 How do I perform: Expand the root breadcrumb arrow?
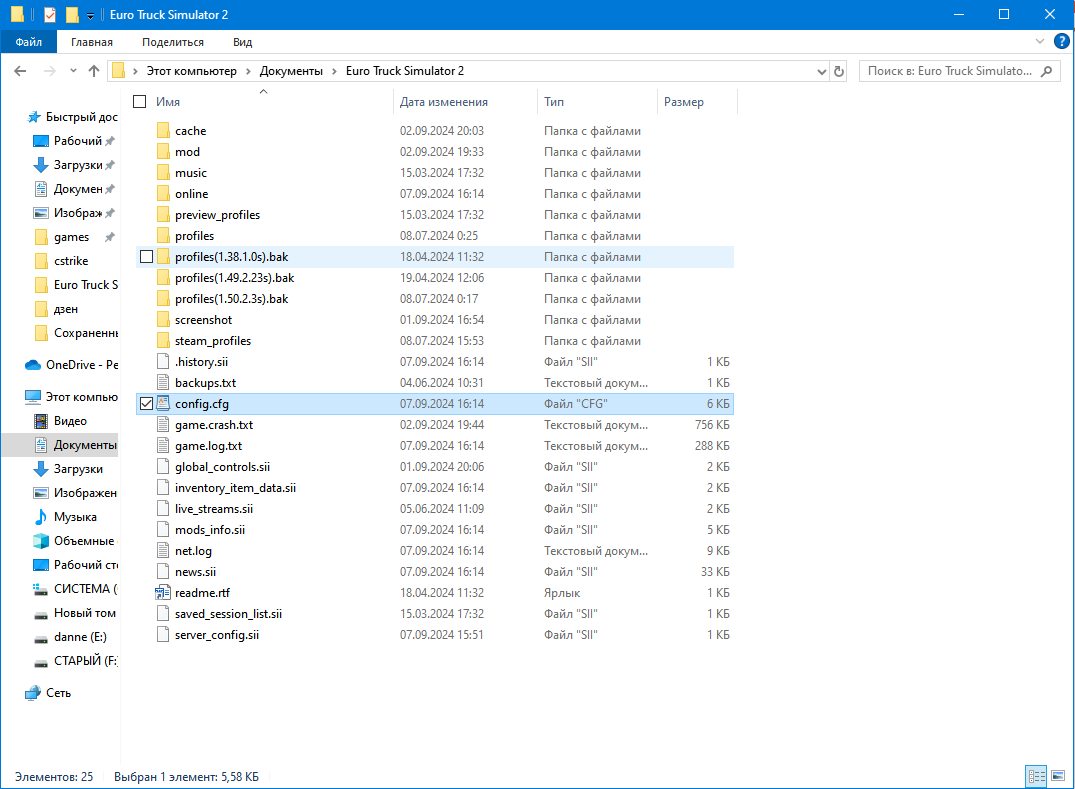pyautogui.click(x=135, y=71)
